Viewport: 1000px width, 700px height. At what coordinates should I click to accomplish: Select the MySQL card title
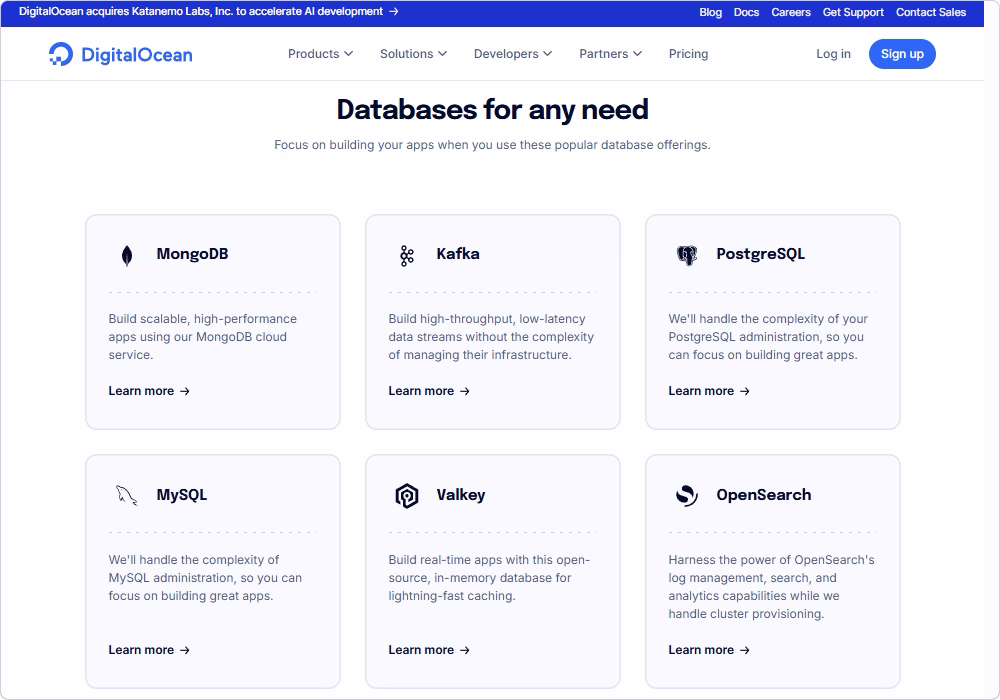coord(182,495)
